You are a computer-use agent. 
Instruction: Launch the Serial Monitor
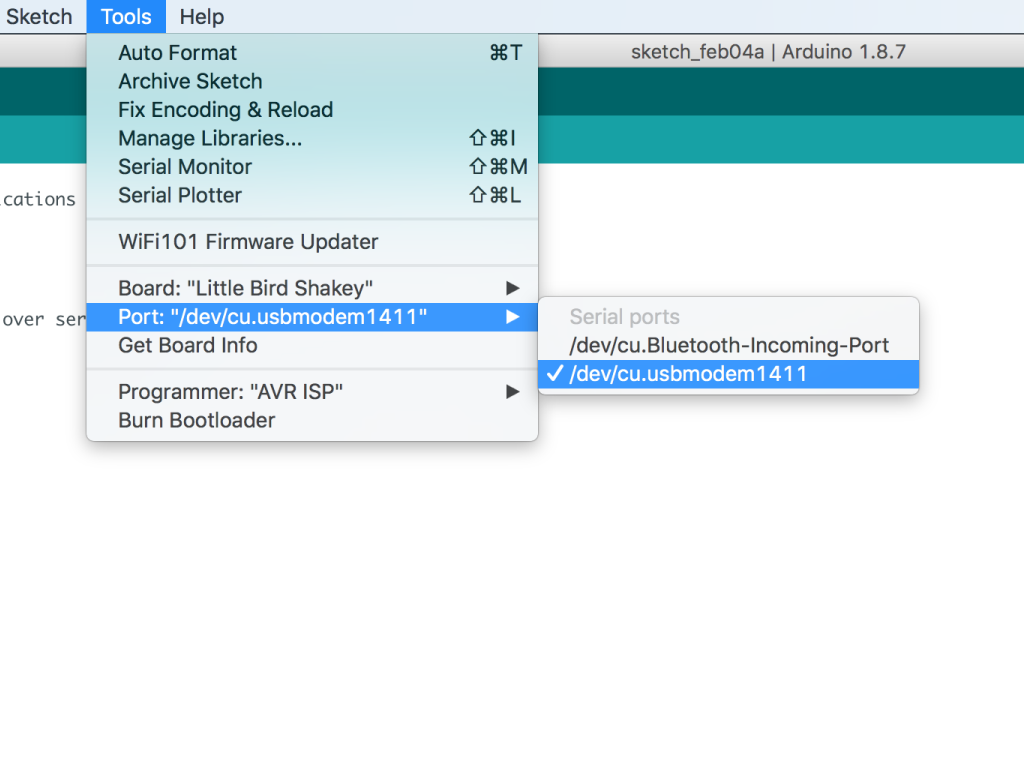click(312, 167)
